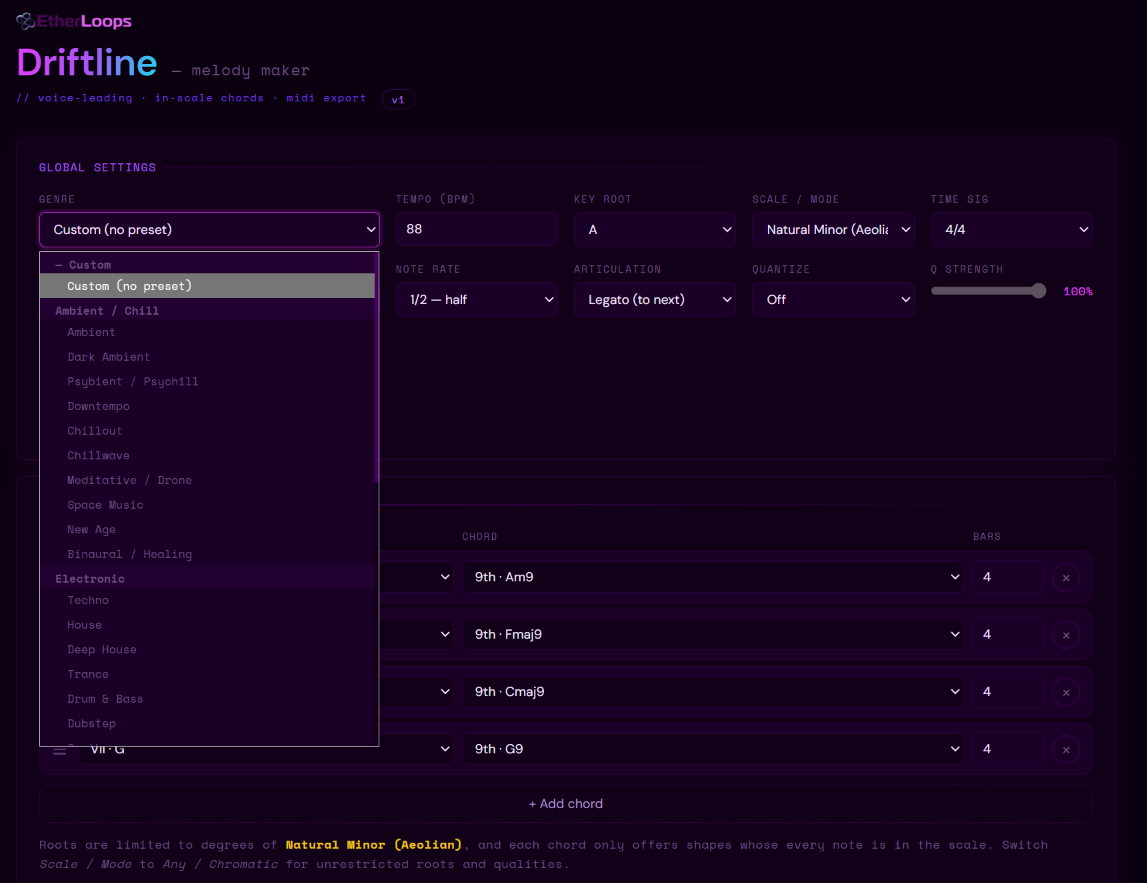Click the Bars field of the Fmaj9 row
Image resolution: width=1147 pixels, height=883 pixels.
coord(1007,634)
